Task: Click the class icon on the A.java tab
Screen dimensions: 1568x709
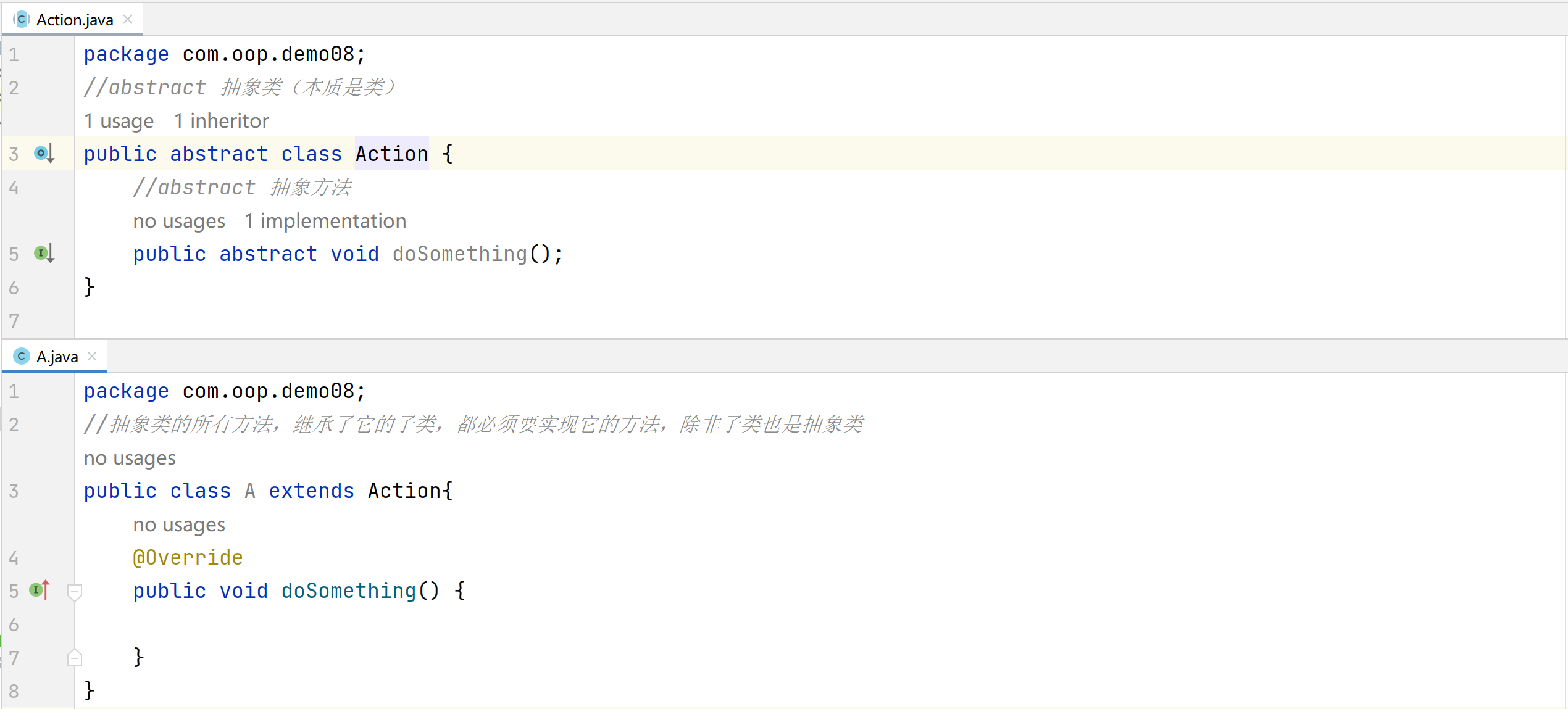Action: (22, 356)
